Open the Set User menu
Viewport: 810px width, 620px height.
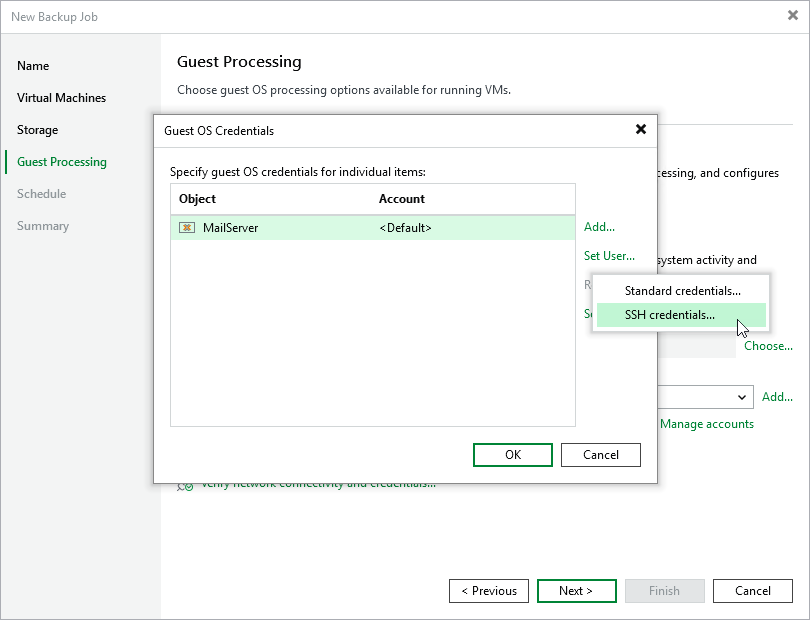pyautogui.click(x=608, y=256)
